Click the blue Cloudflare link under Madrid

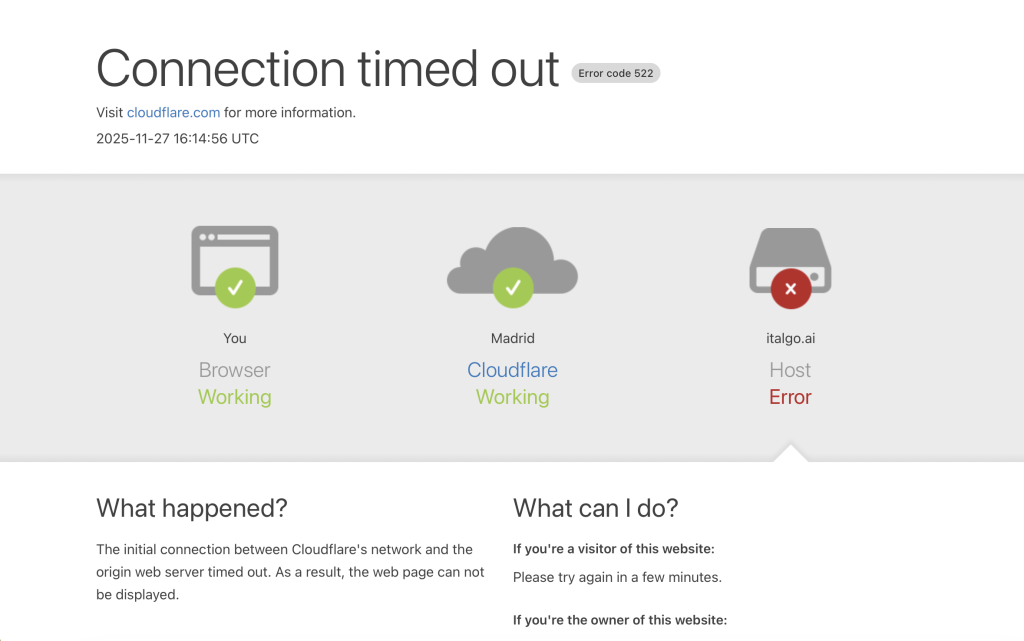pos(512,370)
